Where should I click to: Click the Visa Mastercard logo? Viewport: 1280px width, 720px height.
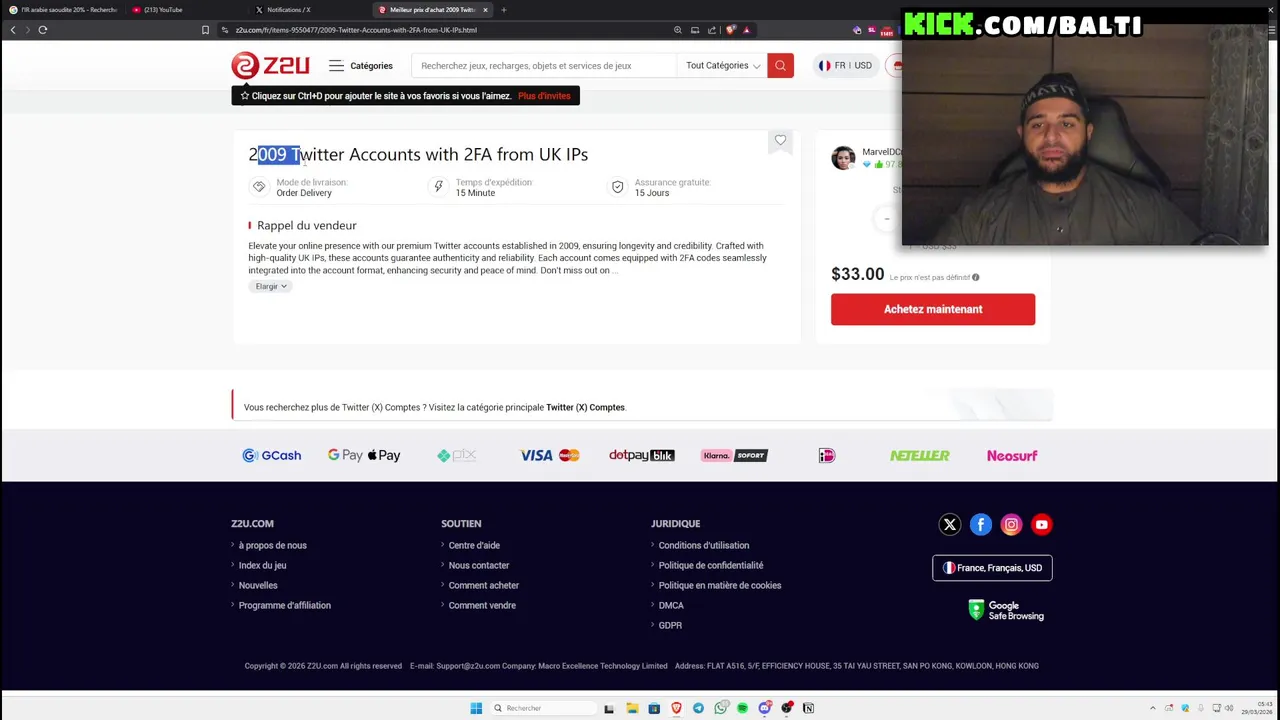coord(549,456)
